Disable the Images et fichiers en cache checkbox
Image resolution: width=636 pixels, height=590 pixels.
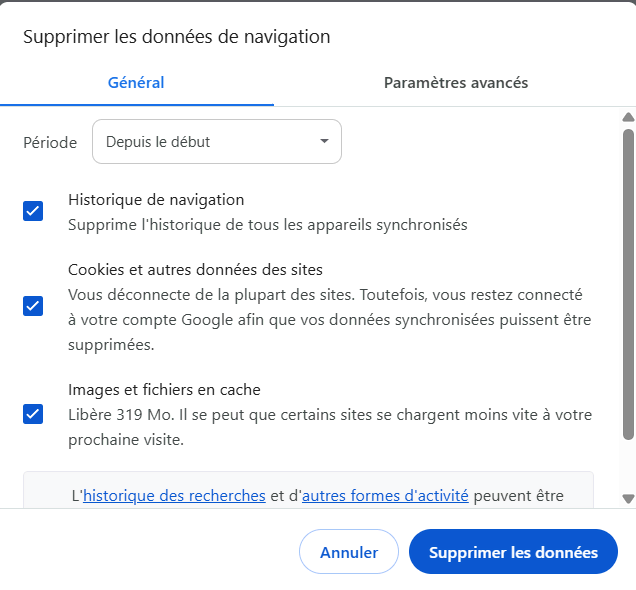(x=33, y=413)
